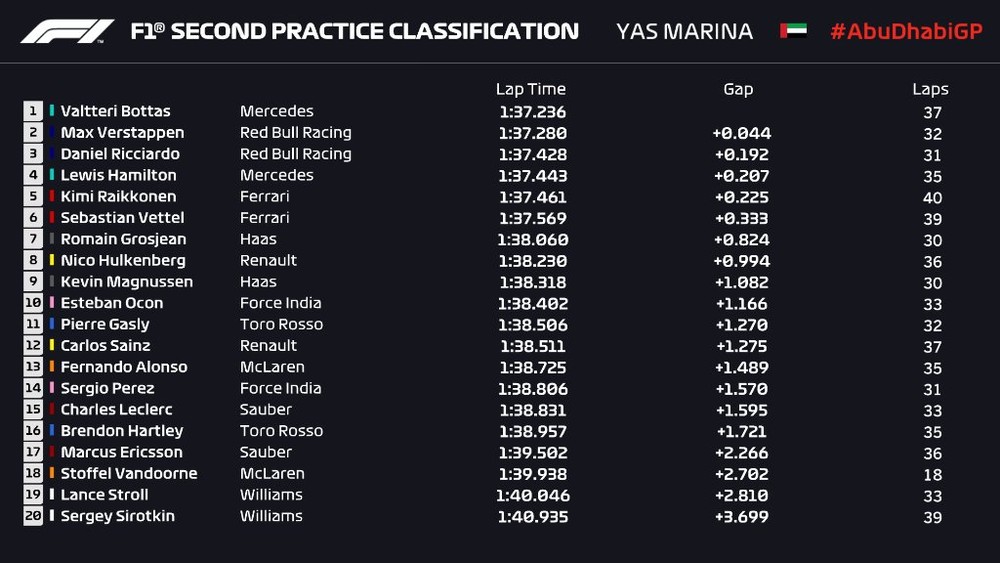Click Nico Hulkenberg yellow team color bar
1000x563 pixels.
tap(52, 260)
